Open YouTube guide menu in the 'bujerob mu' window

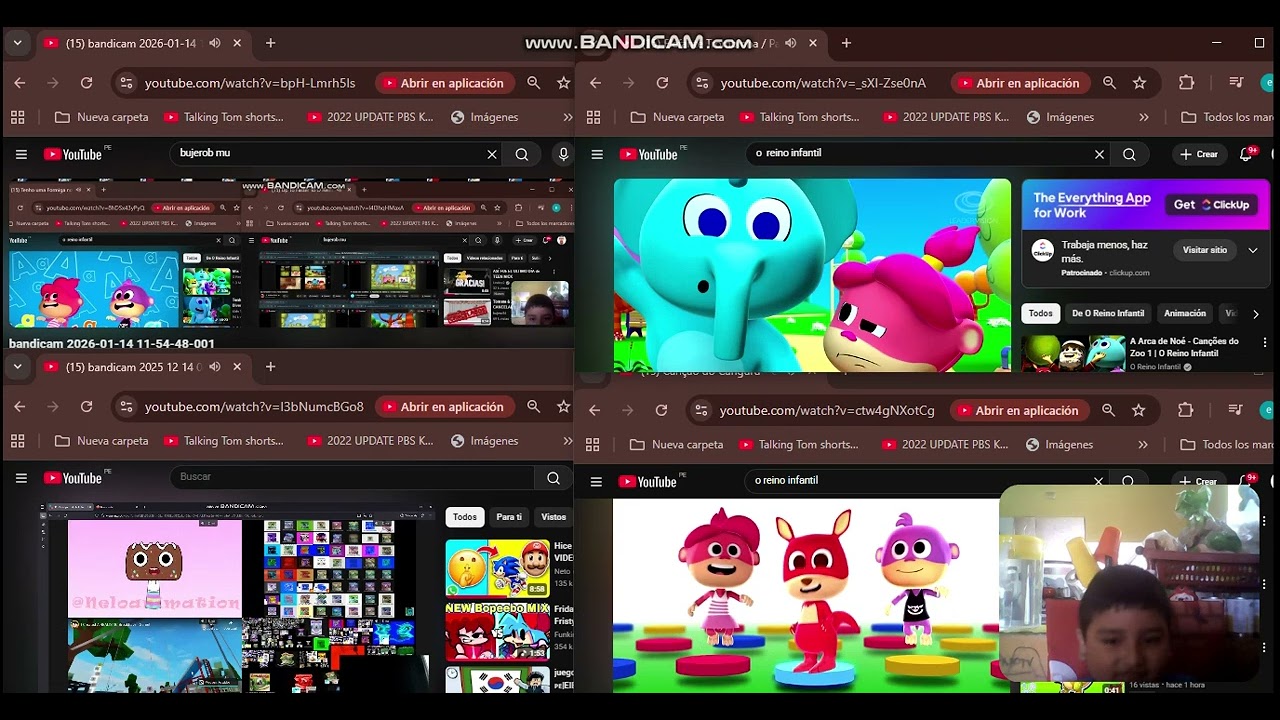[21, 154]
